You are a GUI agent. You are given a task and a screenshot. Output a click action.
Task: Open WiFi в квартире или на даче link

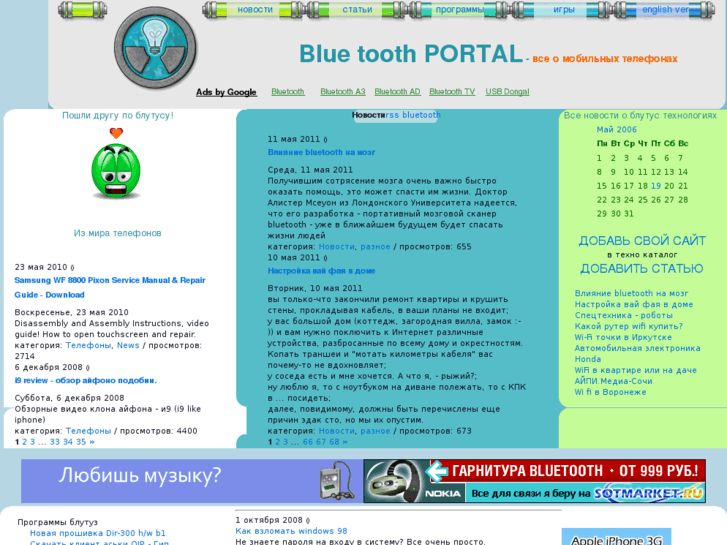pos(636,370)
